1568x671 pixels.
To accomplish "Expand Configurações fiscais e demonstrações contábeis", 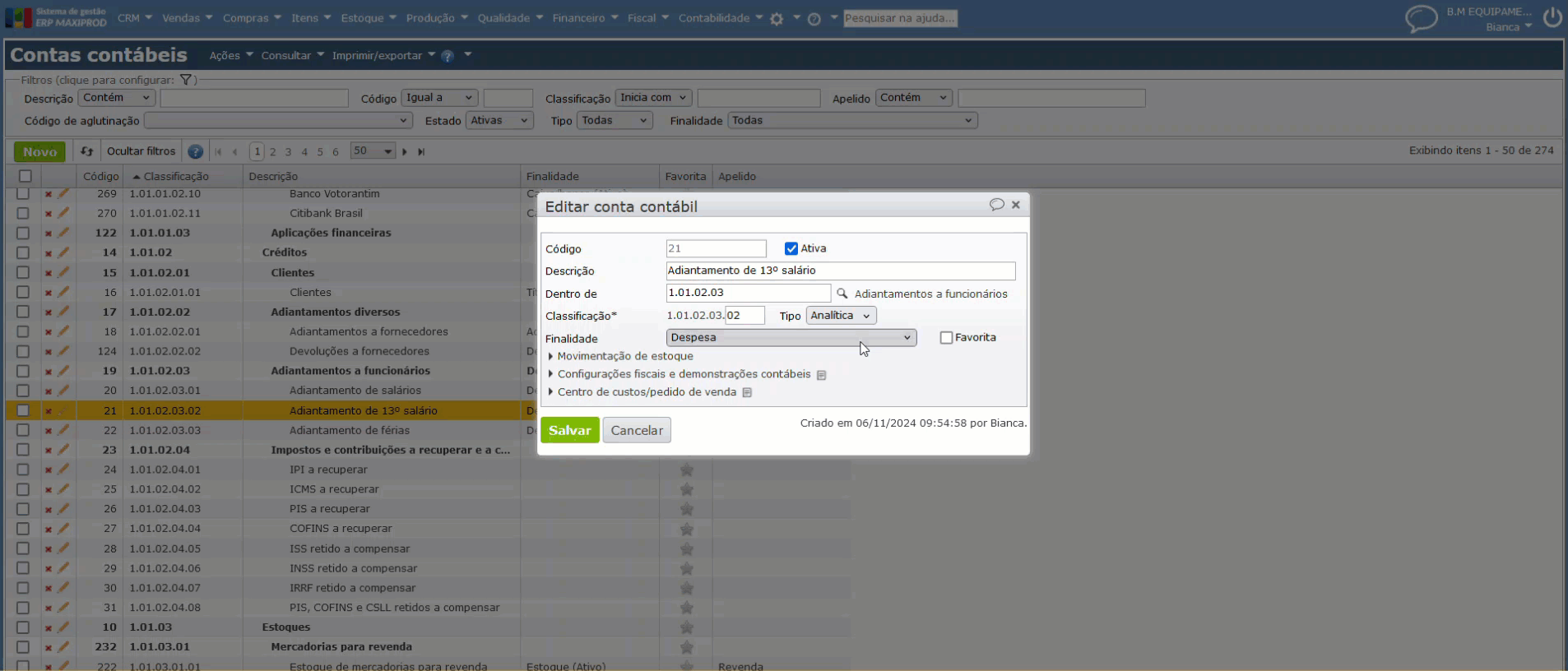I will (680, 374).
